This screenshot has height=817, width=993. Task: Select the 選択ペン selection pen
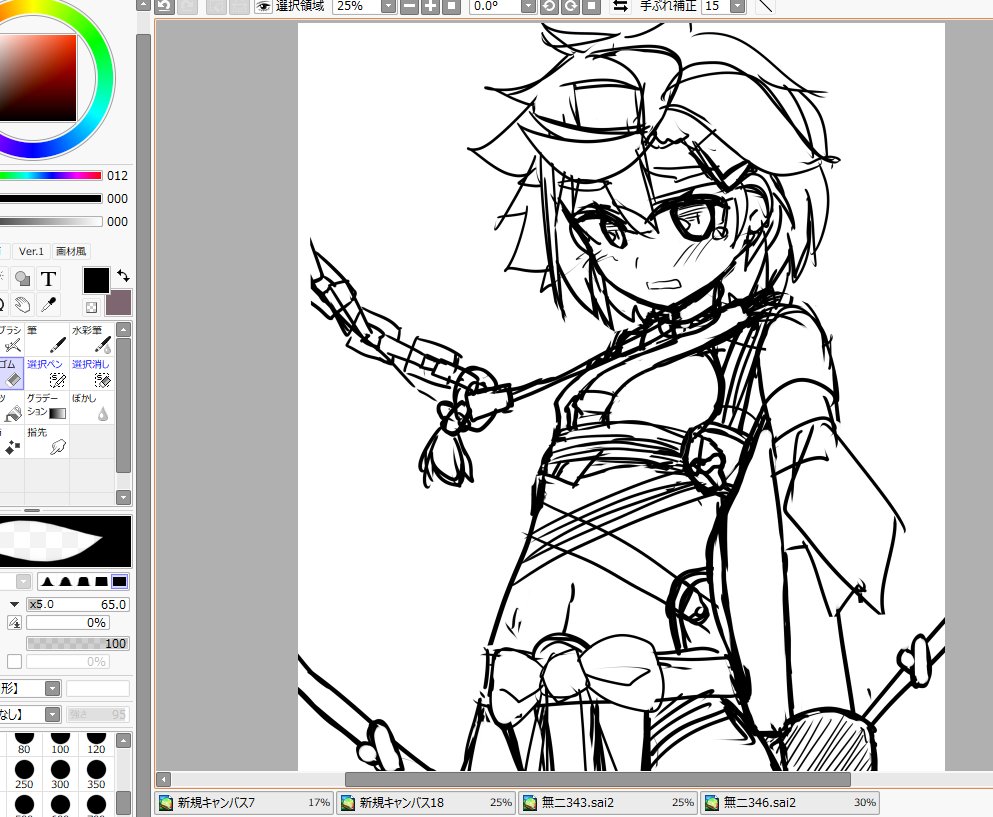coord(47,373)
